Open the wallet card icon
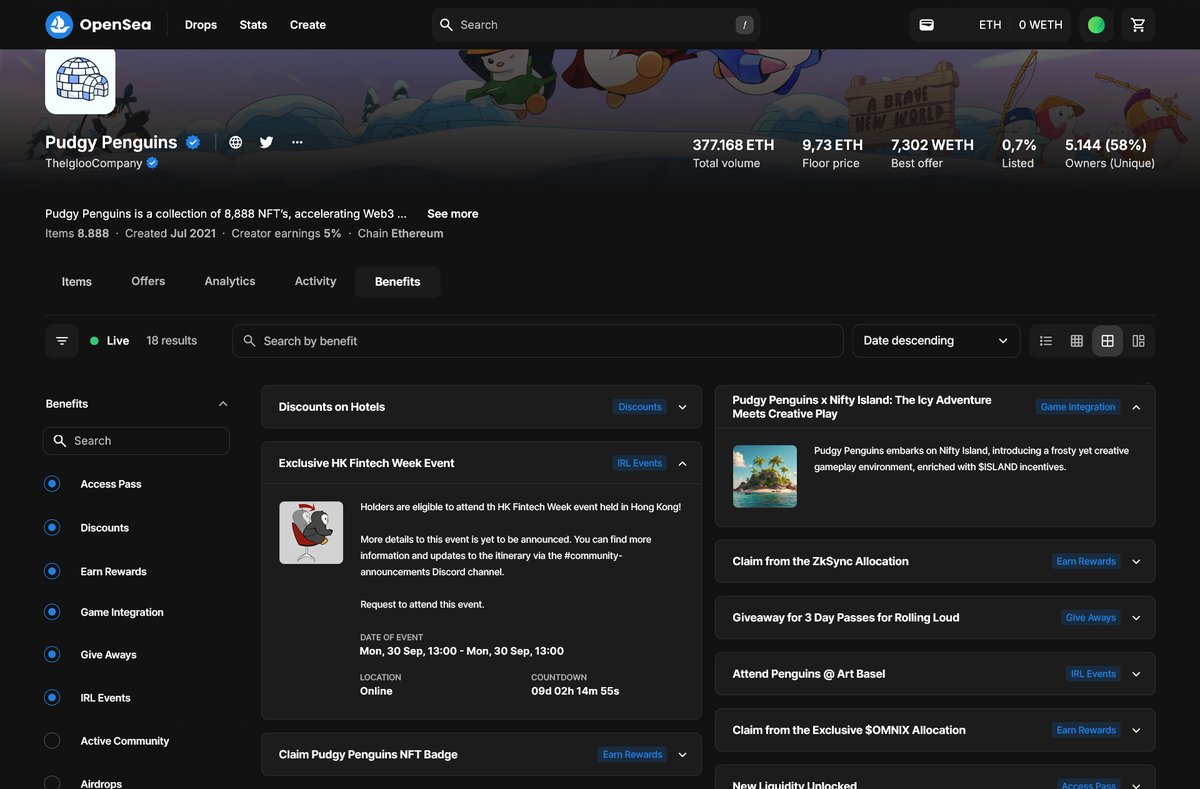Image resolution: width=1200 pixels, height=789 pixels. pyautogui.click(x=927, y=25)
